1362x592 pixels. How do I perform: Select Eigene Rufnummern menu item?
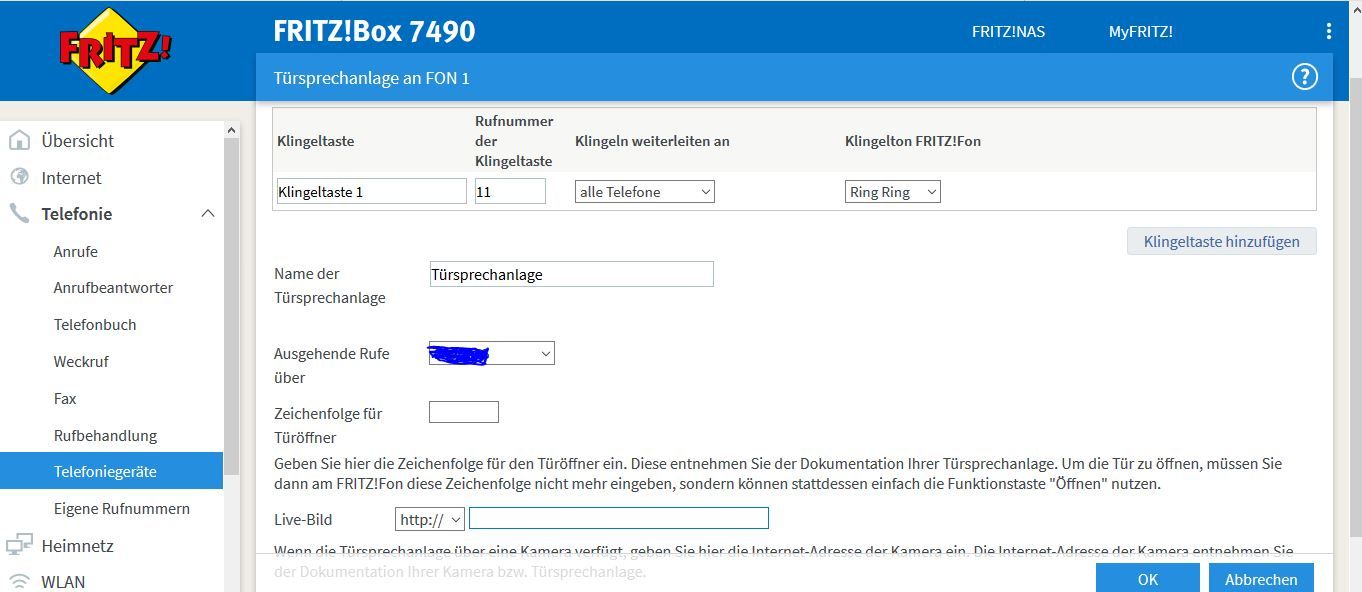[x=121, y=508]
